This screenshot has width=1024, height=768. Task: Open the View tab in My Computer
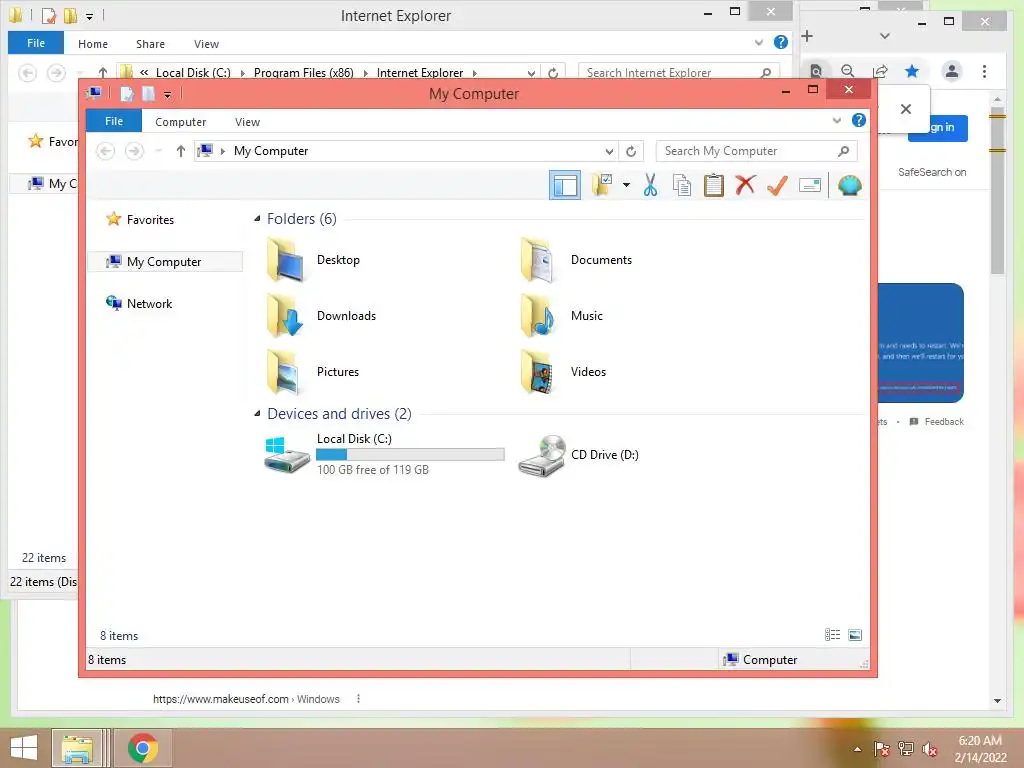click(x=247, y=122)
